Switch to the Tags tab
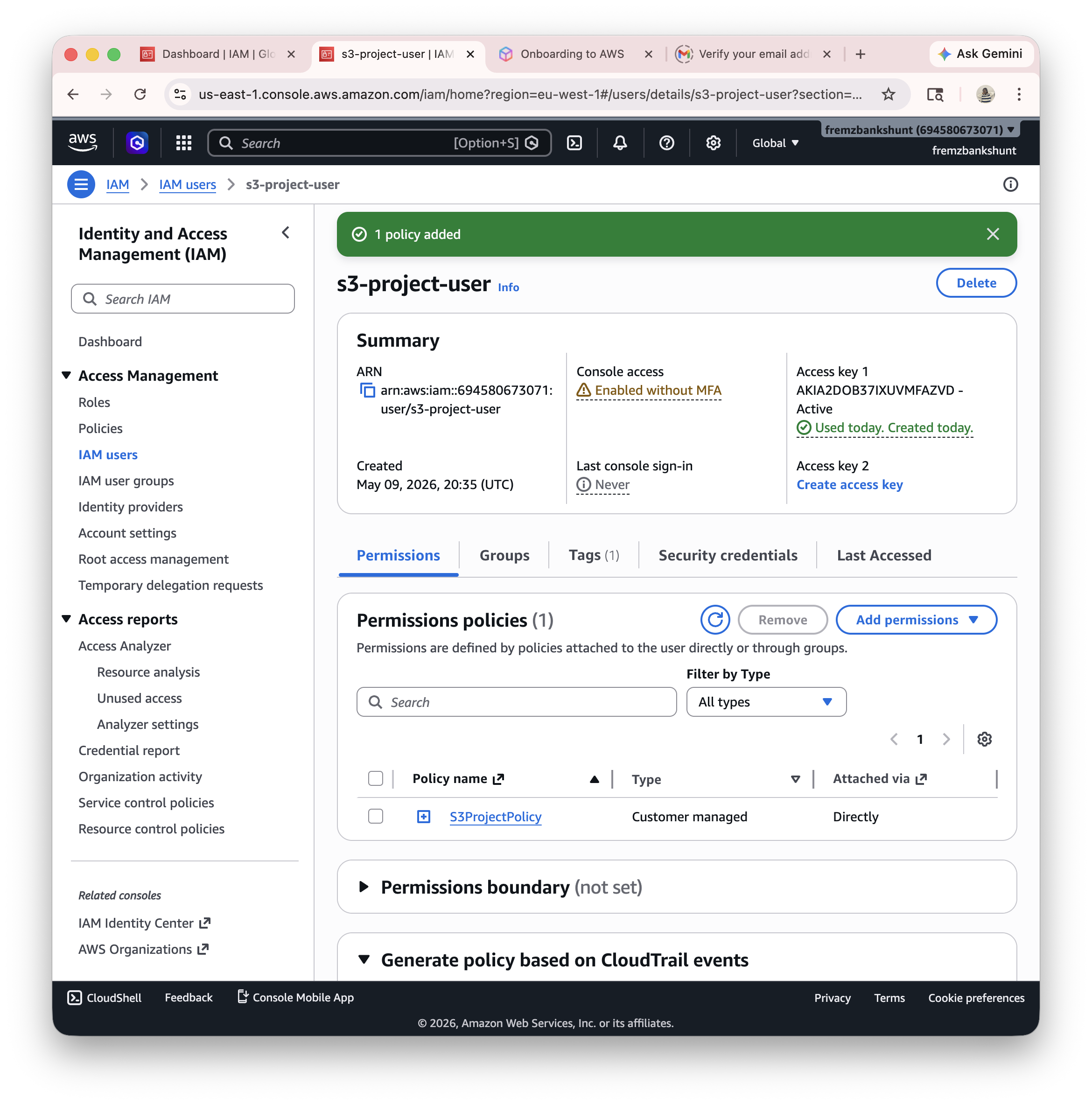Viewport: 1092px width, 1105px height. click(x=594, y=555)
